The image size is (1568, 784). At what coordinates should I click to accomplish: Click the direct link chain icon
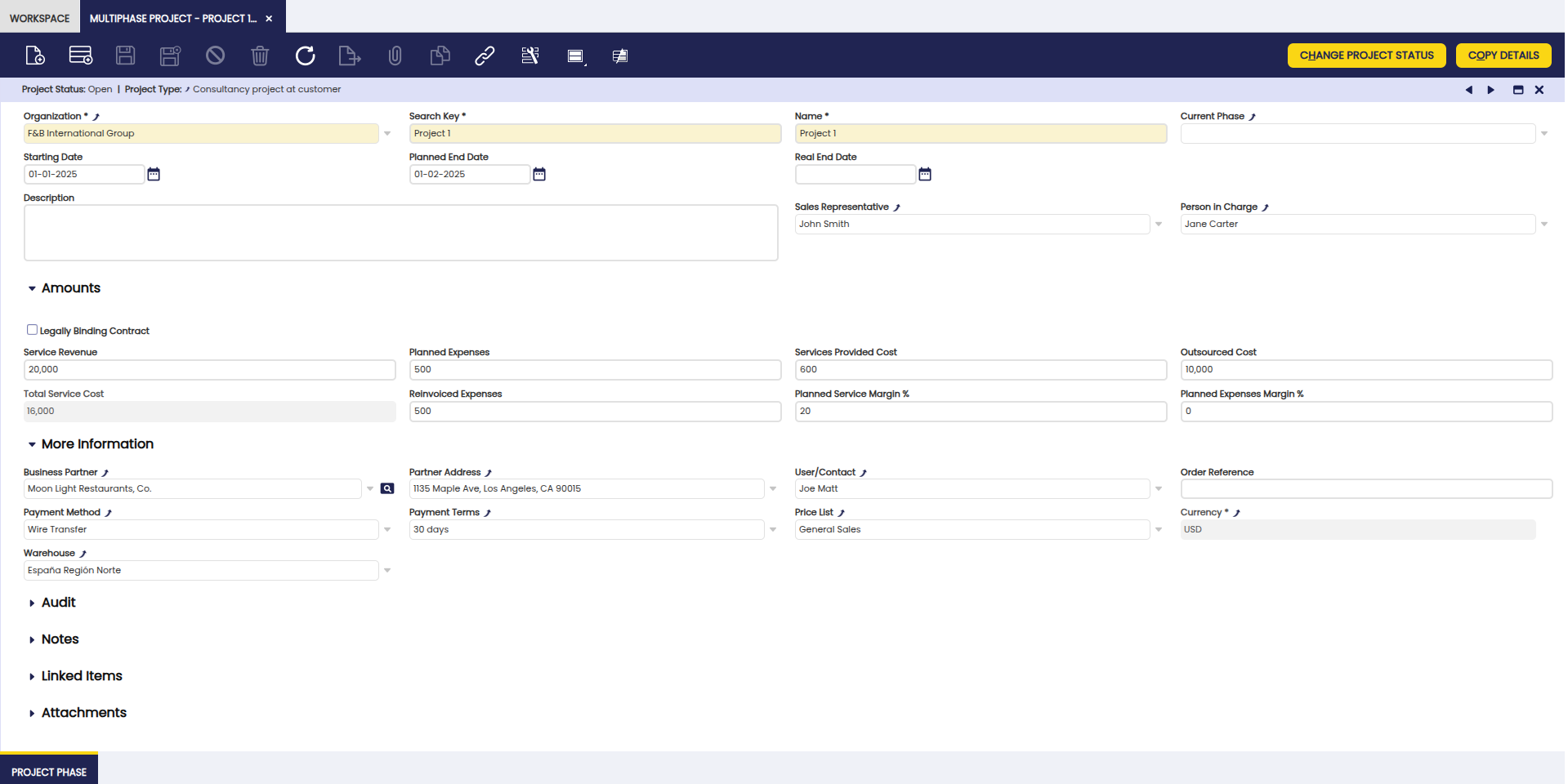485,56
